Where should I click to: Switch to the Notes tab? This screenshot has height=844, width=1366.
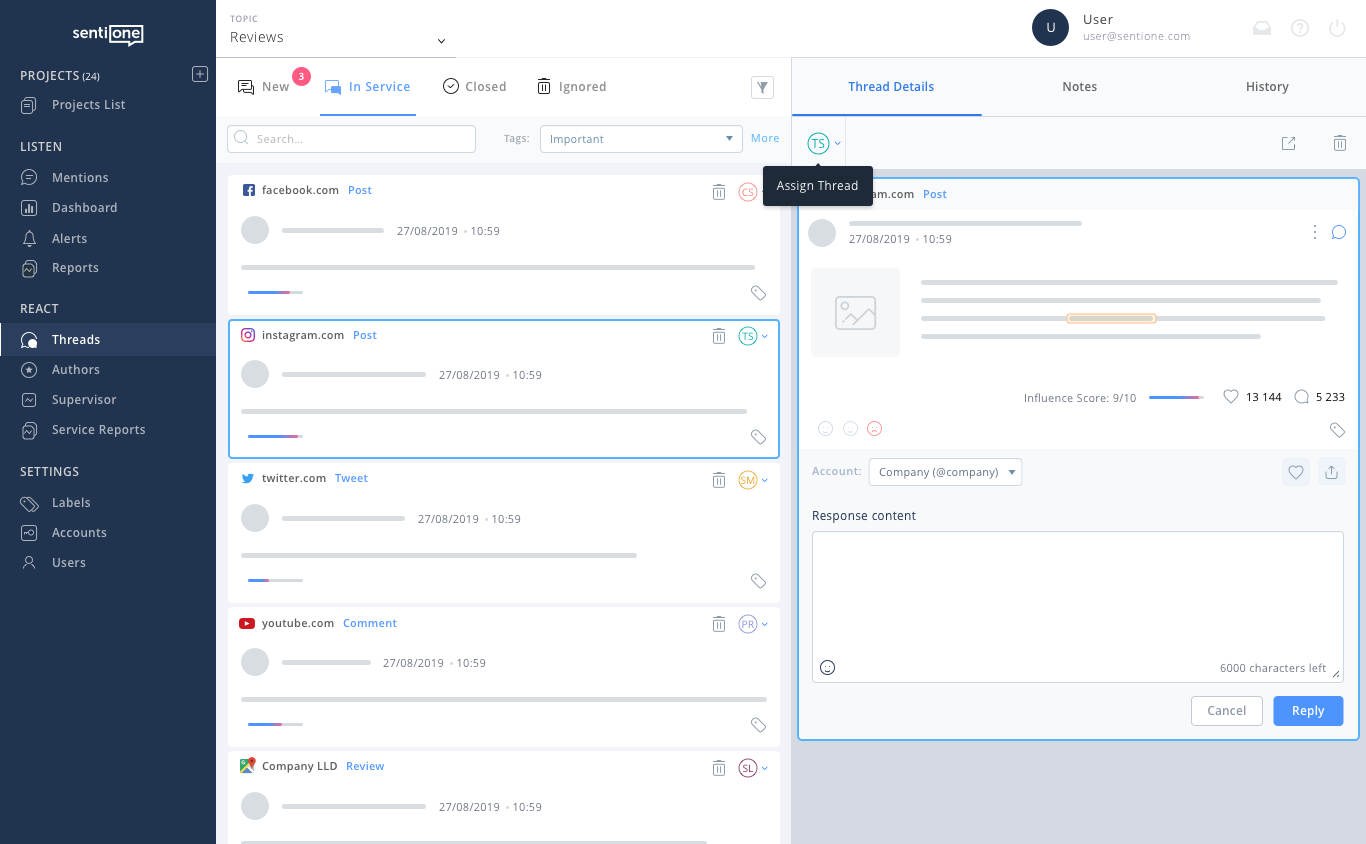tap(1079, 87)
